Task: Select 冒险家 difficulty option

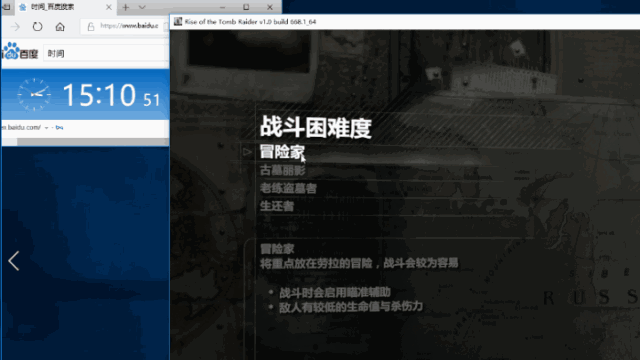Action: pyautogui.click(x=282, y=152)
